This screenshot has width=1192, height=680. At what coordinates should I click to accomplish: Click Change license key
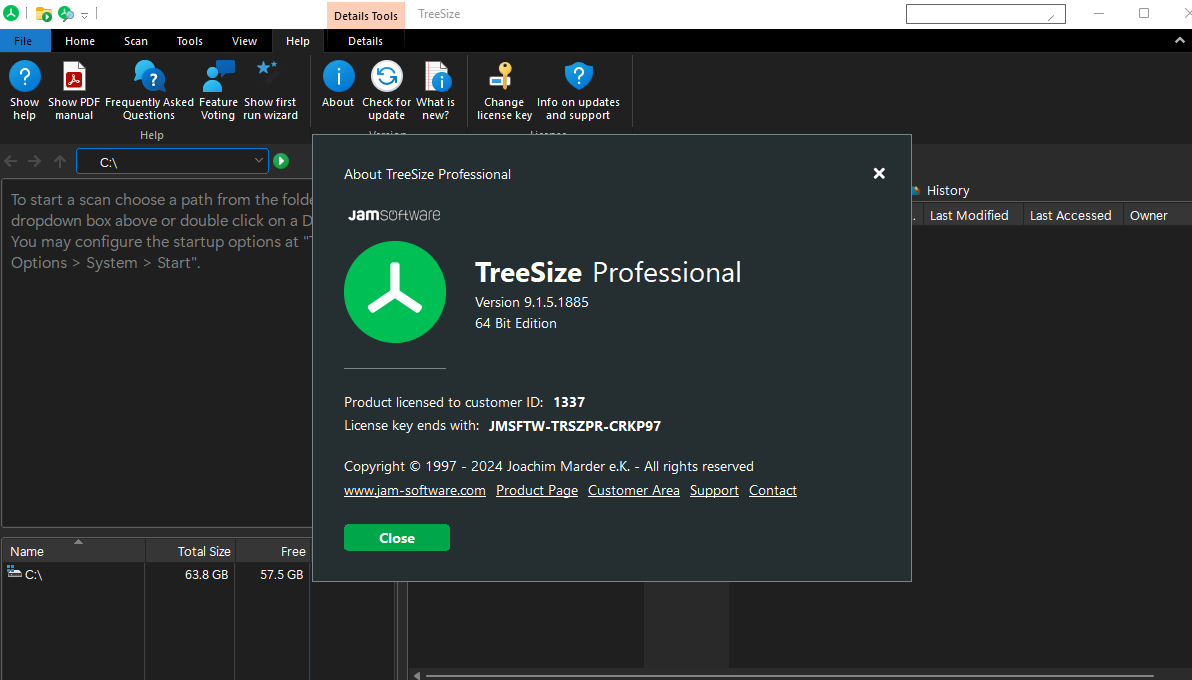[x=504, y=91]
